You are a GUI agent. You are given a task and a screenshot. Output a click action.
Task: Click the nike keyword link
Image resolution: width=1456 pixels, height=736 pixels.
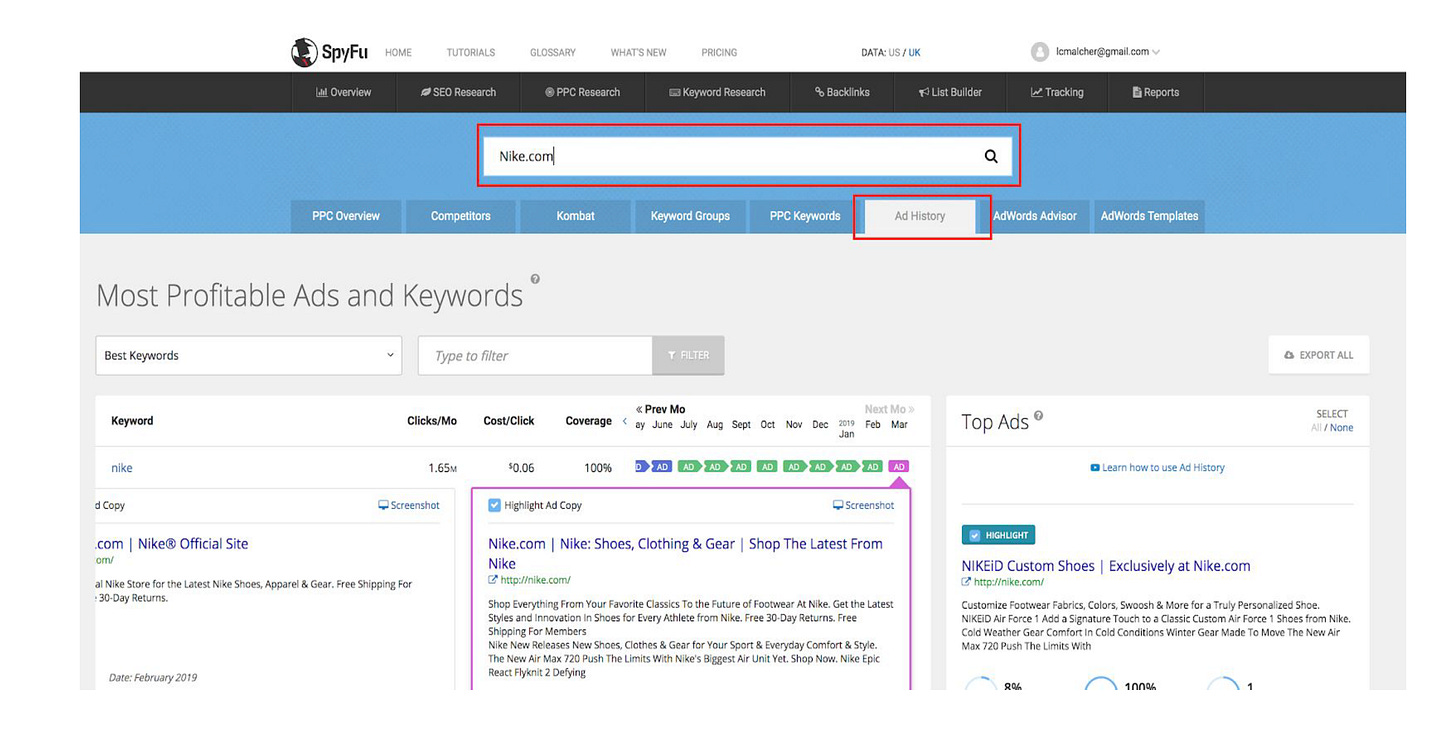(x=122, y=468)
